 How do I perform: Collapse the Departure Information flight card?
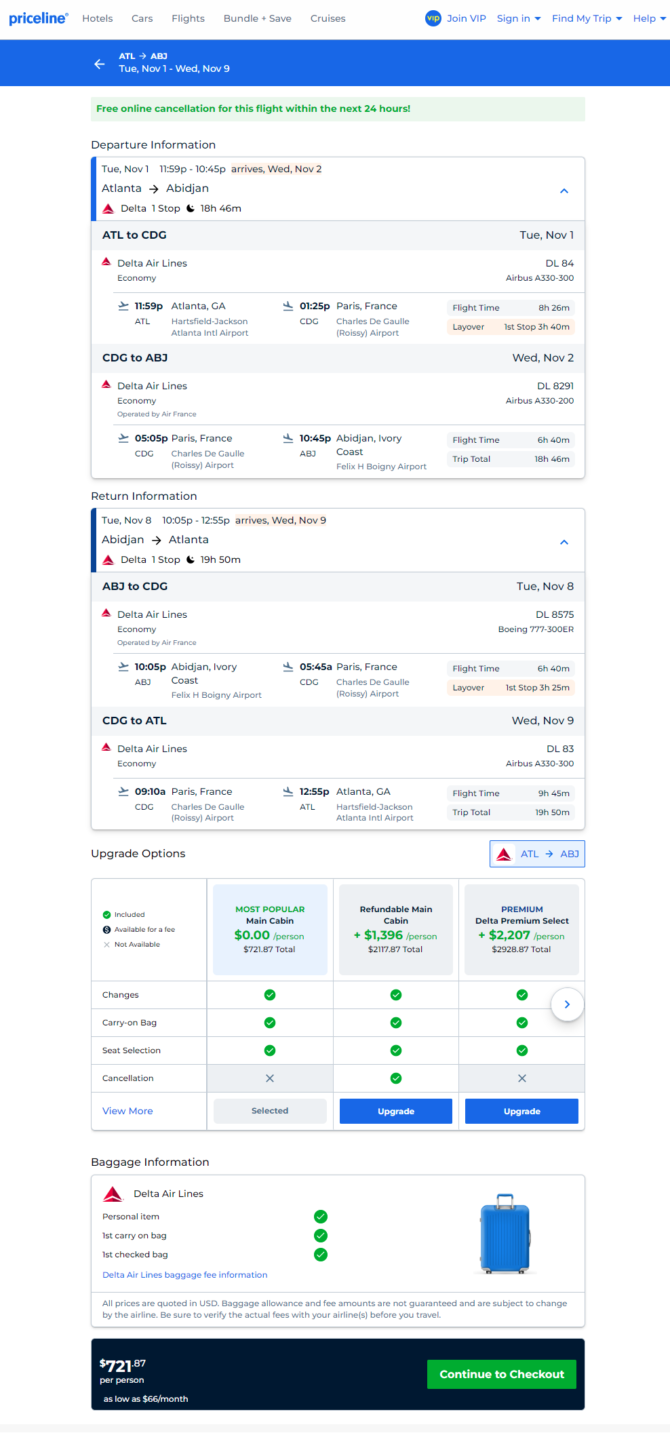(x=564, y=191)
